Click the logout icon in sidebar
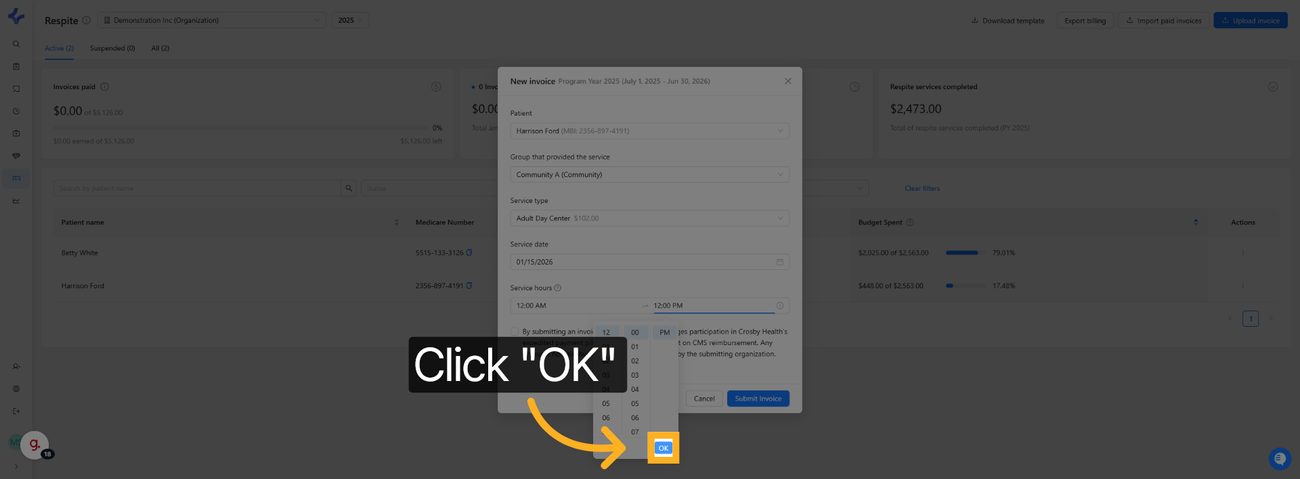Viewport: 1300px width, 479px height. coord(16,411)
